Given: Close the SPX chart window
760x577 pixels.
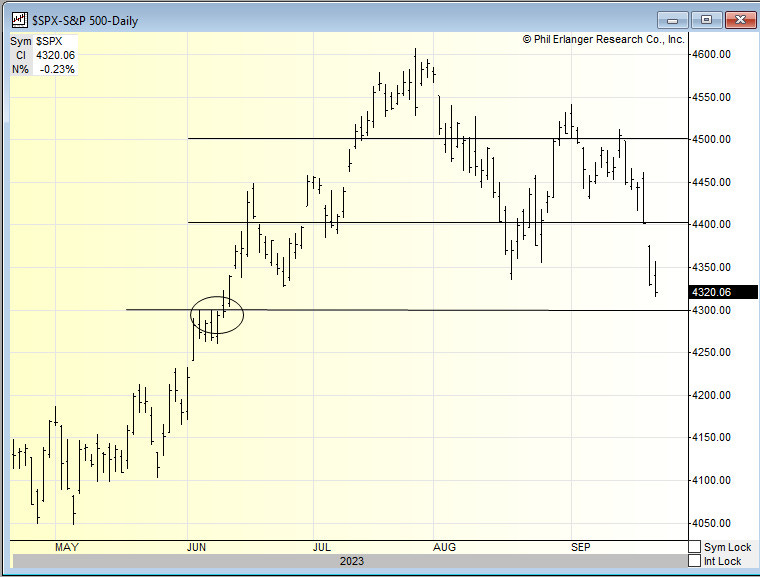Looking at the screenshot, I should point(740,20).
